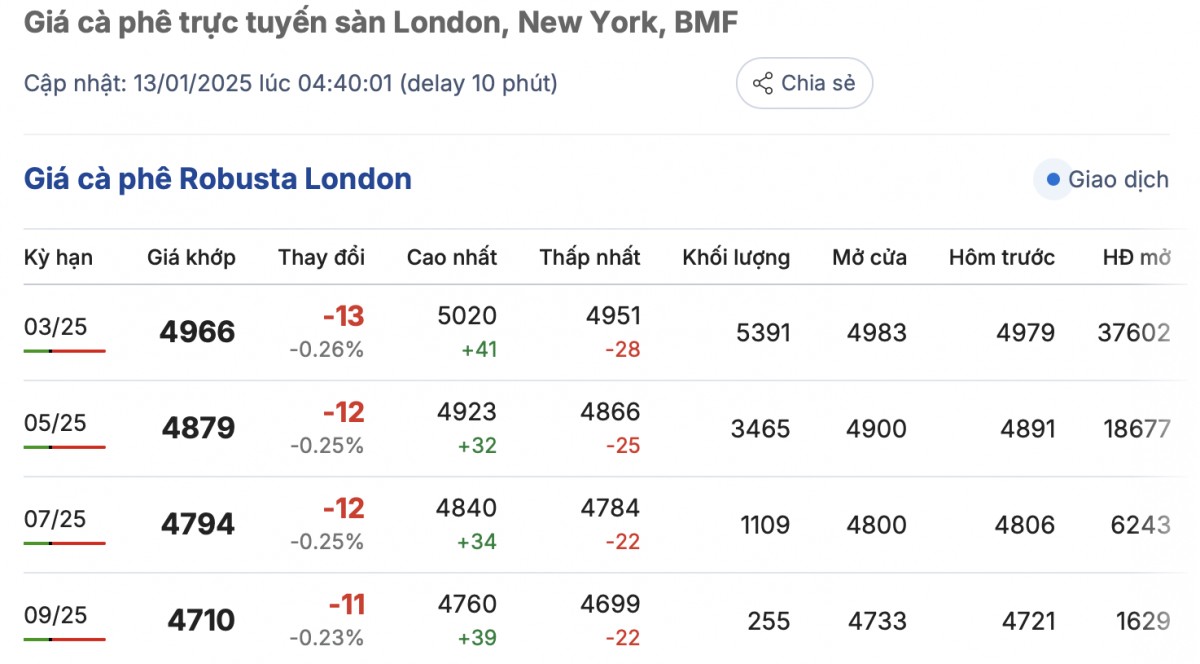This screenshot has height=664, width=1200.
Task: Open the Giá cà phê Robusta London heading
Action: (218, 179)
